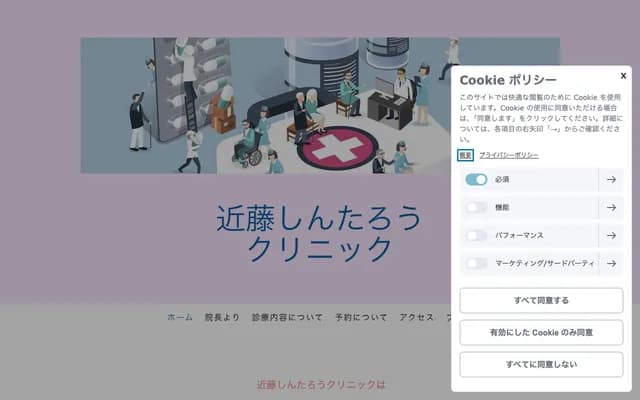The height and width of the screenshot is (400, 640).
Task: Go to ホーム in site navigation
Action: point(180,317)
